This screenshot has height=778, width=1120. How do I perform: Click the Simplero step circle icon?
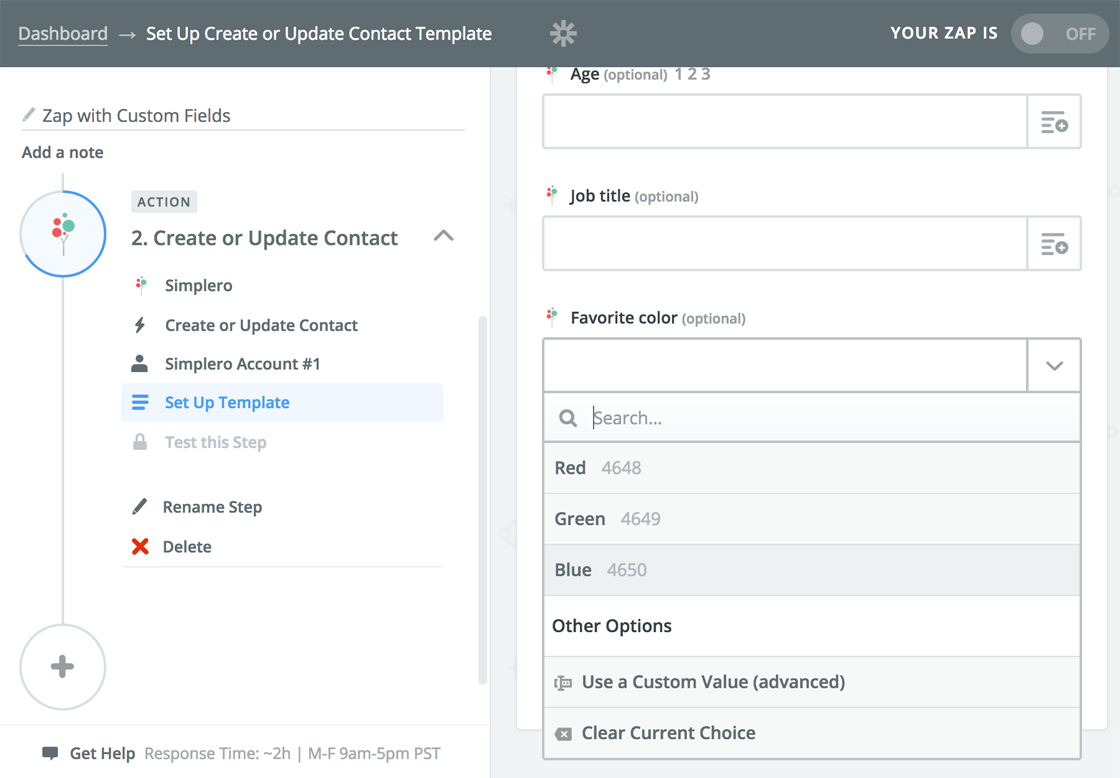tap(63, 234)
